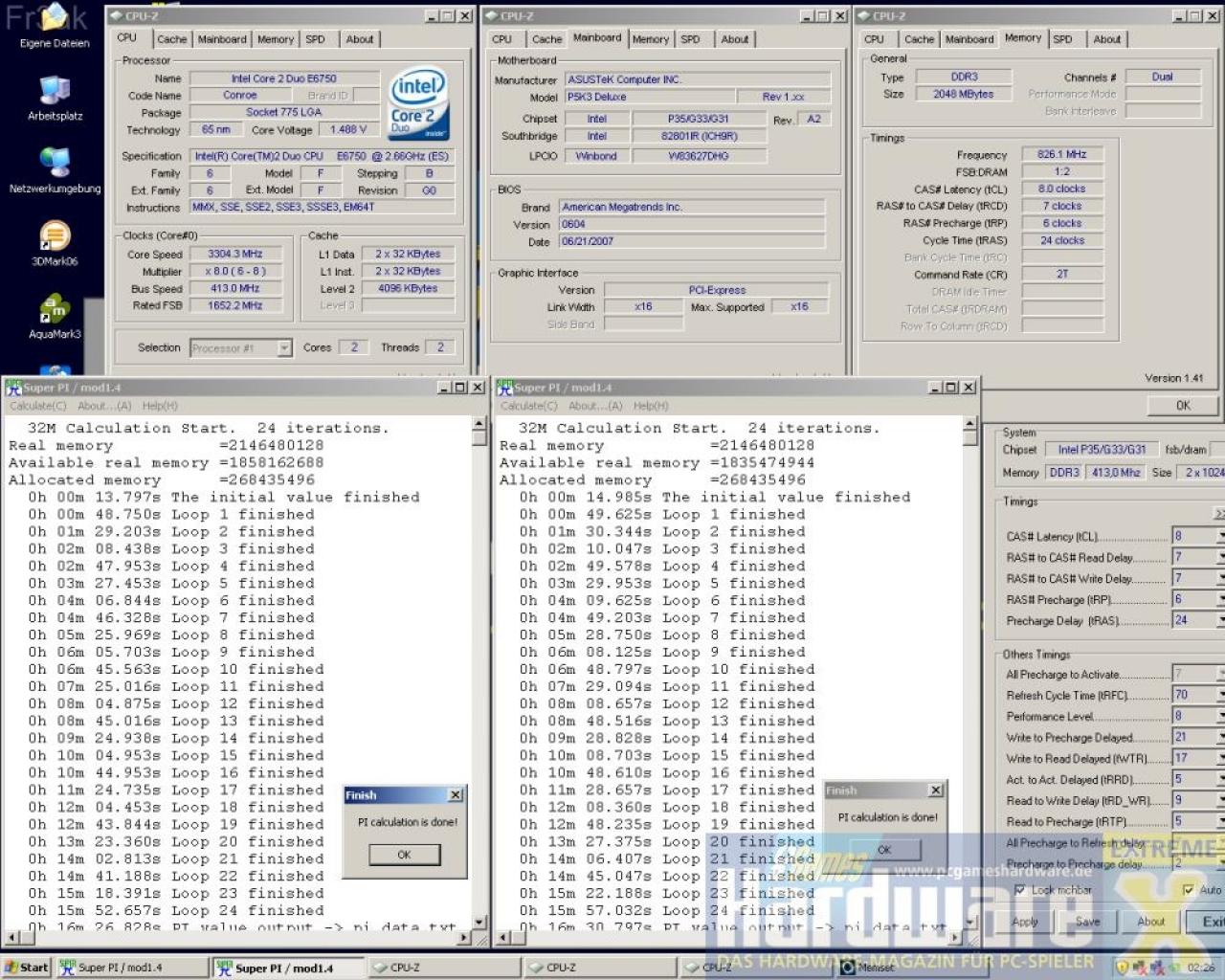Switch to the first Super PI taskbar button
The width and height of the screenshot is (1225, 980).
[x=131, y=968]
